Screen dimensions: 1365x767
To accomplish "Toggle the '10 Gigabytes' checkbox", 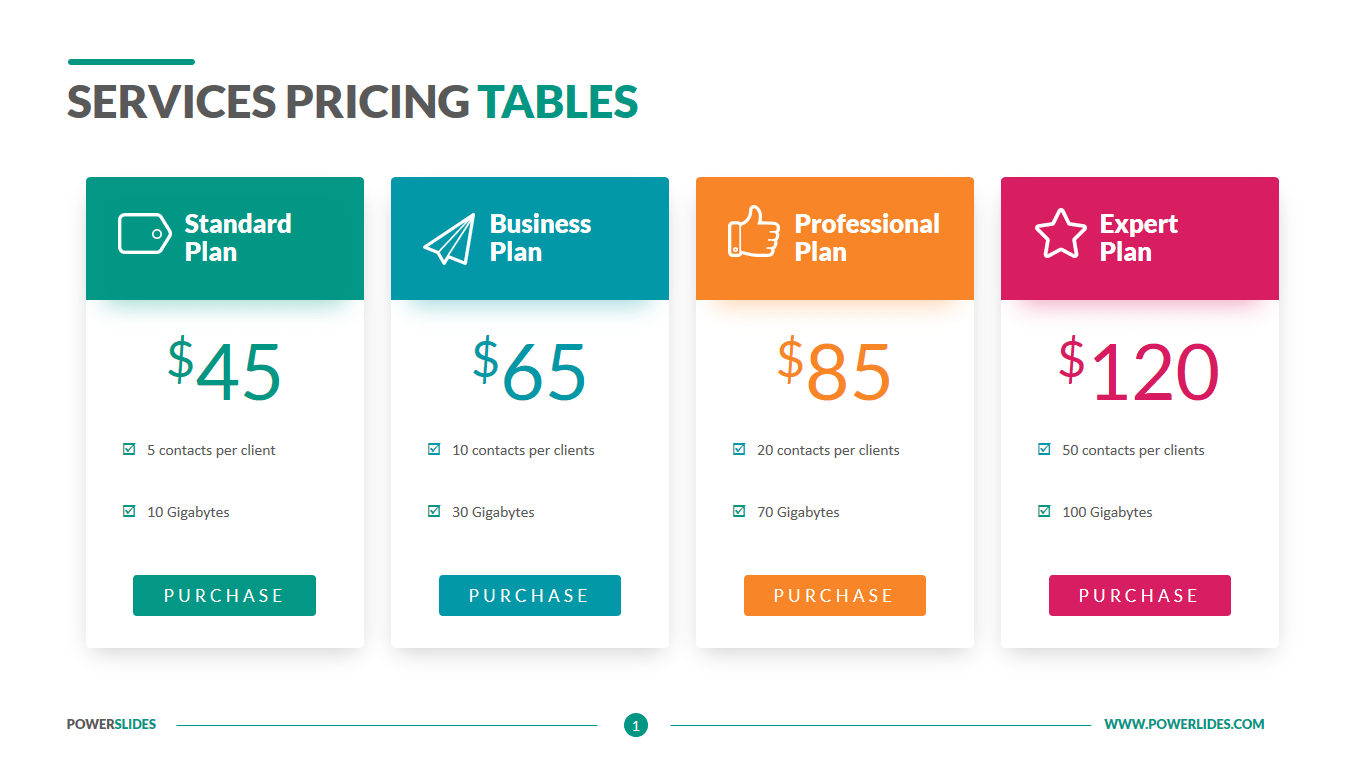I will coord(129,511).
